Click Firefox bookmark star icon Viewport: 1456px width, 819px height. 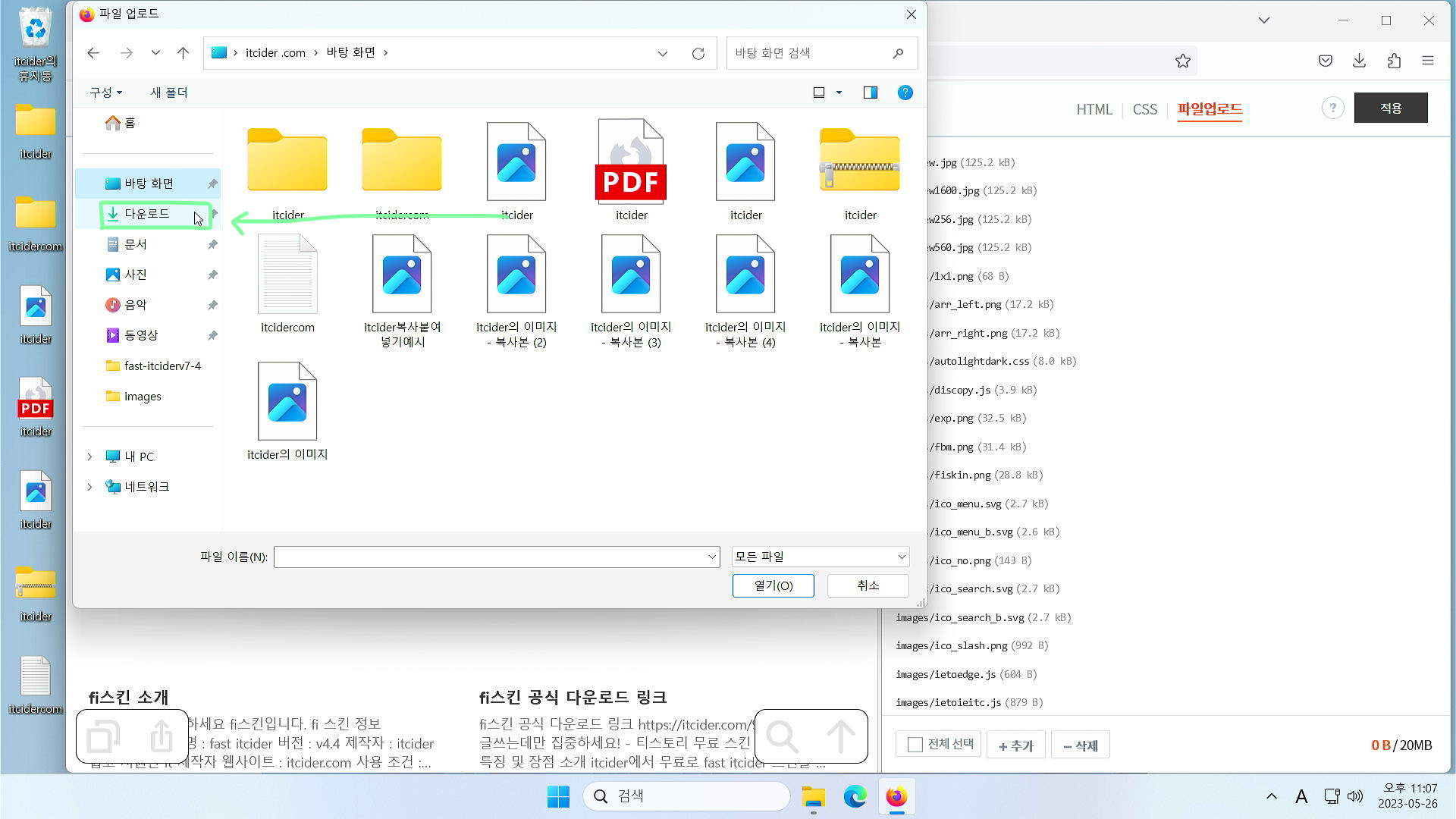1182,61
